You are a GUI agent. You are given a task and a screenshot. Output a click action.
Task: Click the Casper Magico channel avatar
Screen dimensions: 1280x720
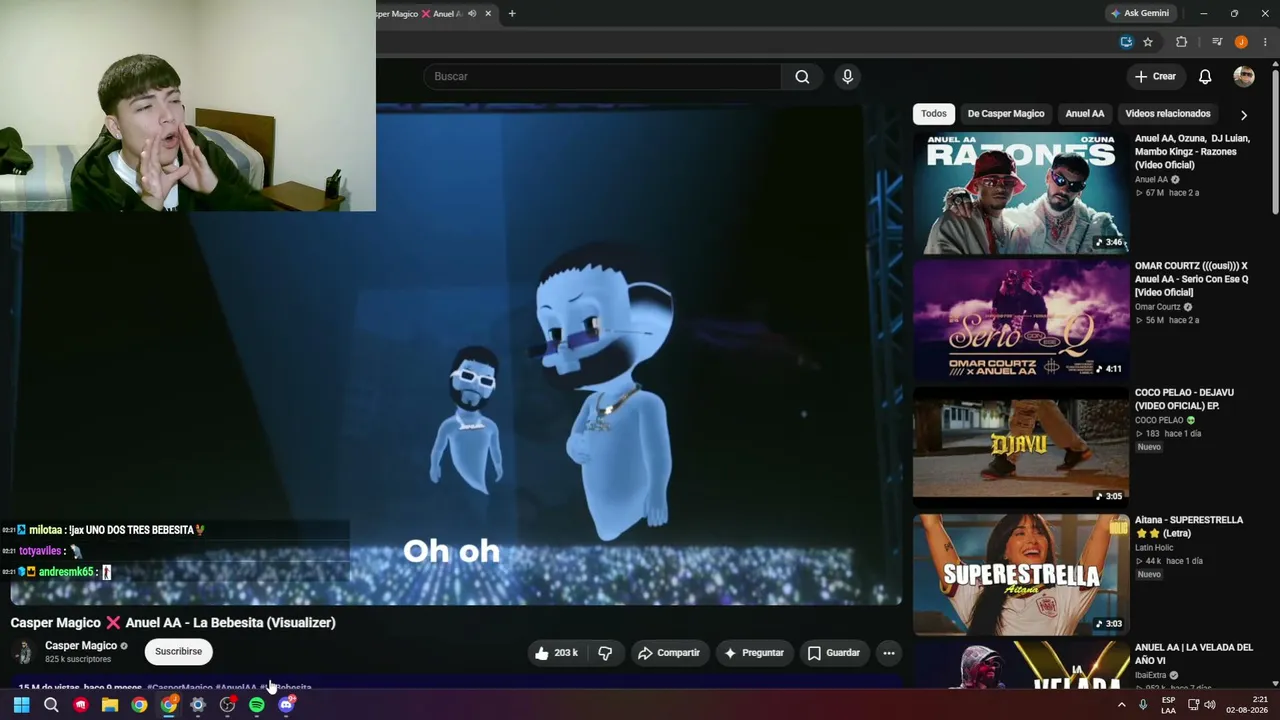pyautogui.click(x=23, y=652)
